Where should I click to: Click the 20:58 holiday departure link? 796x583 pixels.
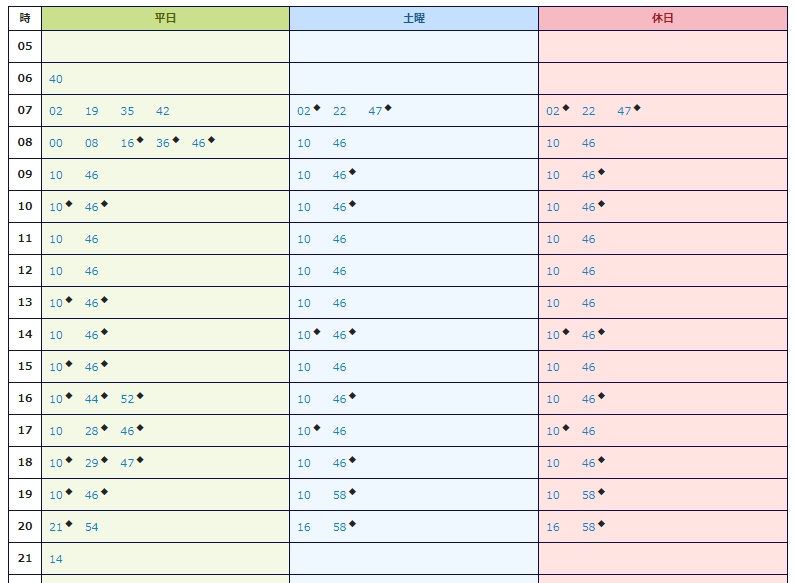click(589, 528)
